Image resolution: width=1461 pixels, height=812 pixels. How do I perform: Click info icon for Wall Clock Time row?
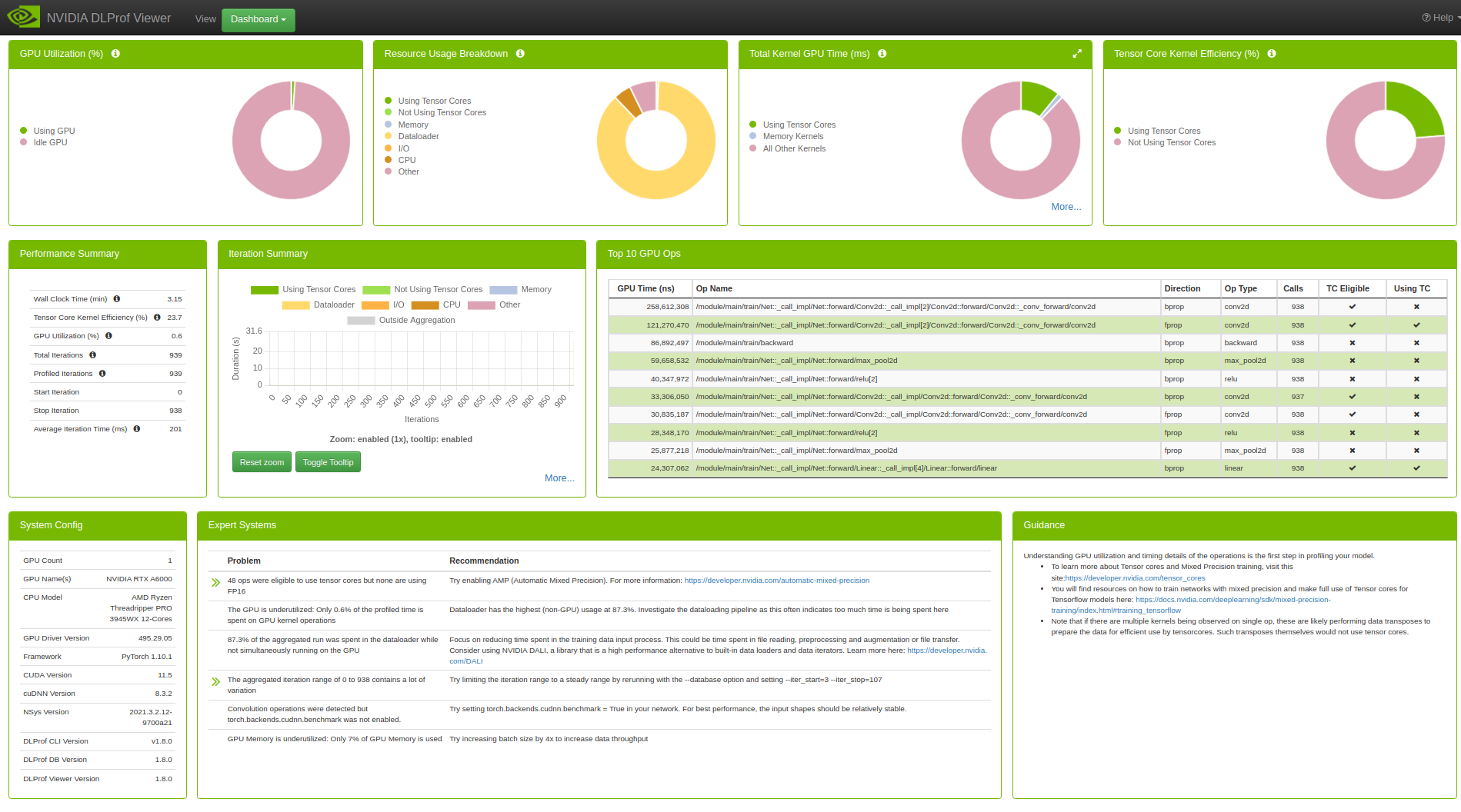pyautogui.click(x=117, y=299)
